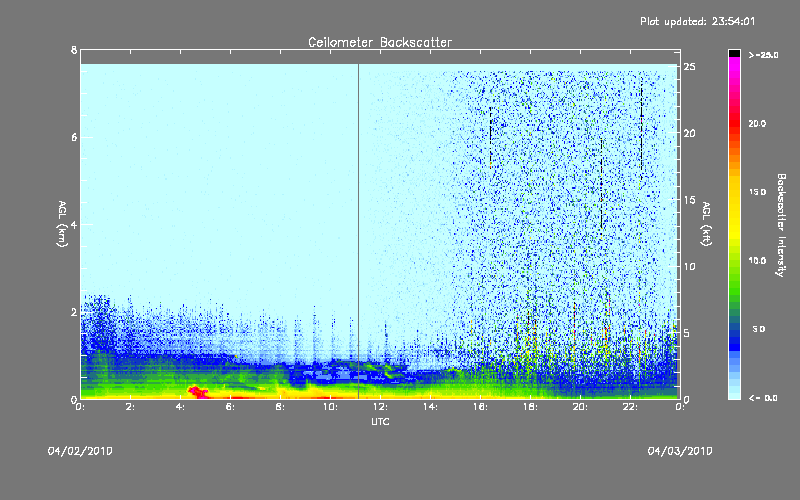Image resolution: width=800 pixels, height=500 pixels.
Task: Click the 15 kft tick label
Action: point(690,200)
